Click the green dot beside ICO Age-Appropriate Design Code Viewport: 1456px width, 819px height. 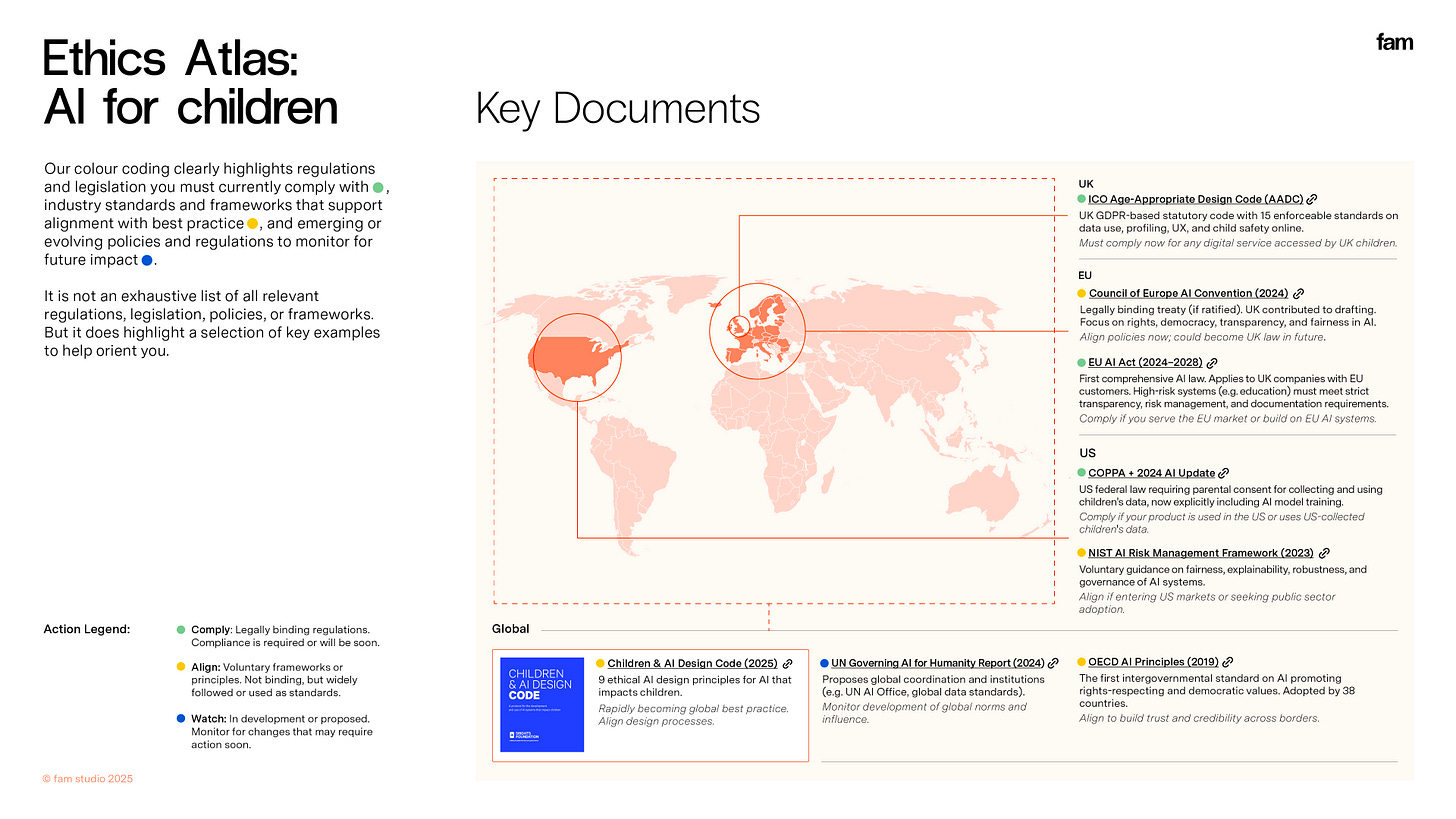(x=1082, y=199)
